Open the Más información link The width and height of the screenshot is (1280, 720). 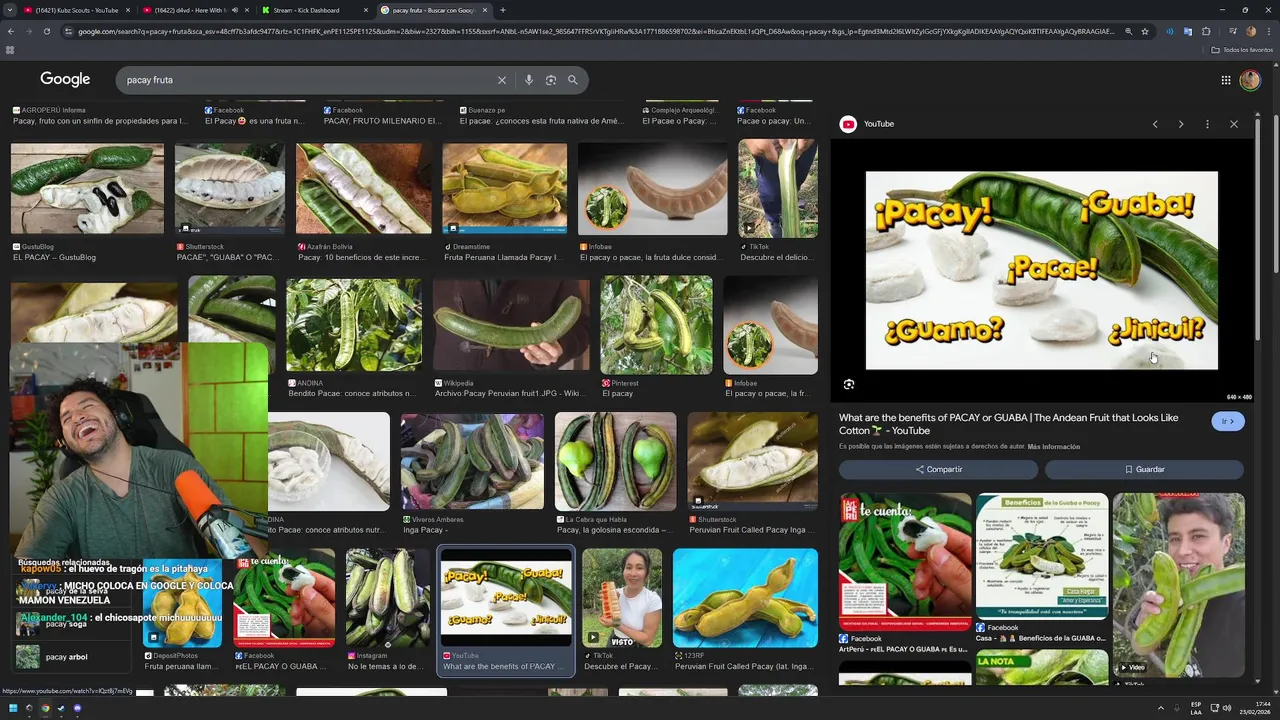point(1053,447)
